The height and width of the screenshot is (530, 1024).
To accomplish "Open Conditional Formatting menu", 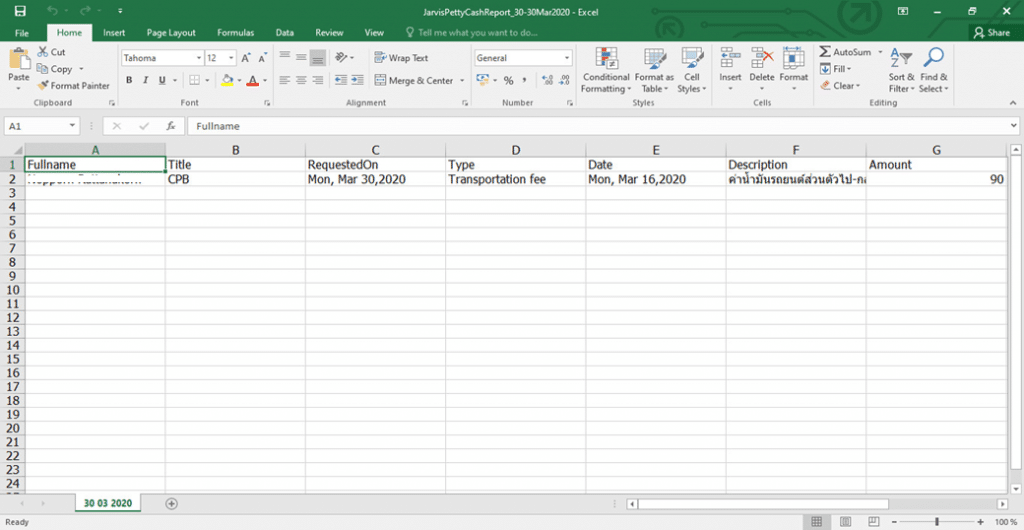I will pyautogui.click(x=606, y=70).
